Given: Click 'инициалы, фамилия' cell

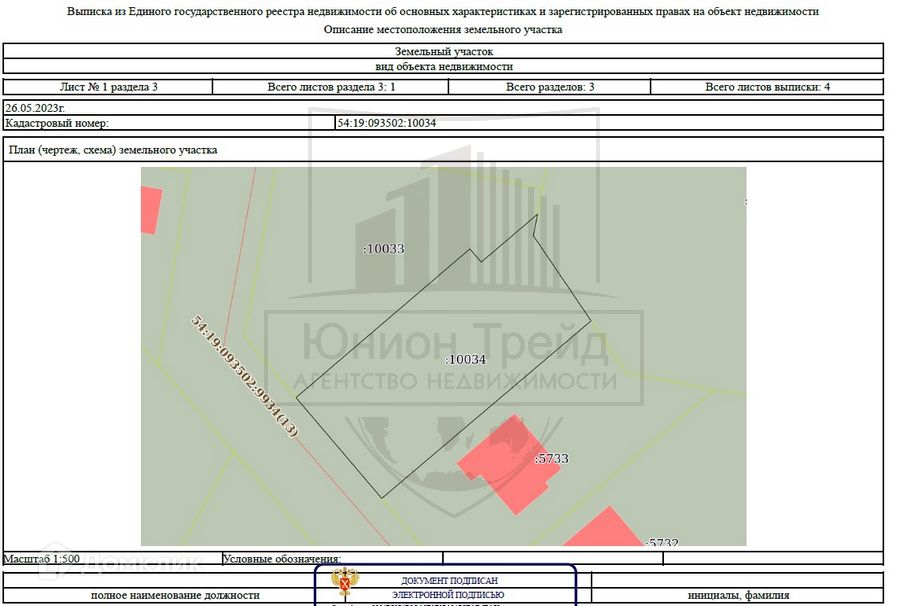Looking at the screenshot, I should click(738, 595).
